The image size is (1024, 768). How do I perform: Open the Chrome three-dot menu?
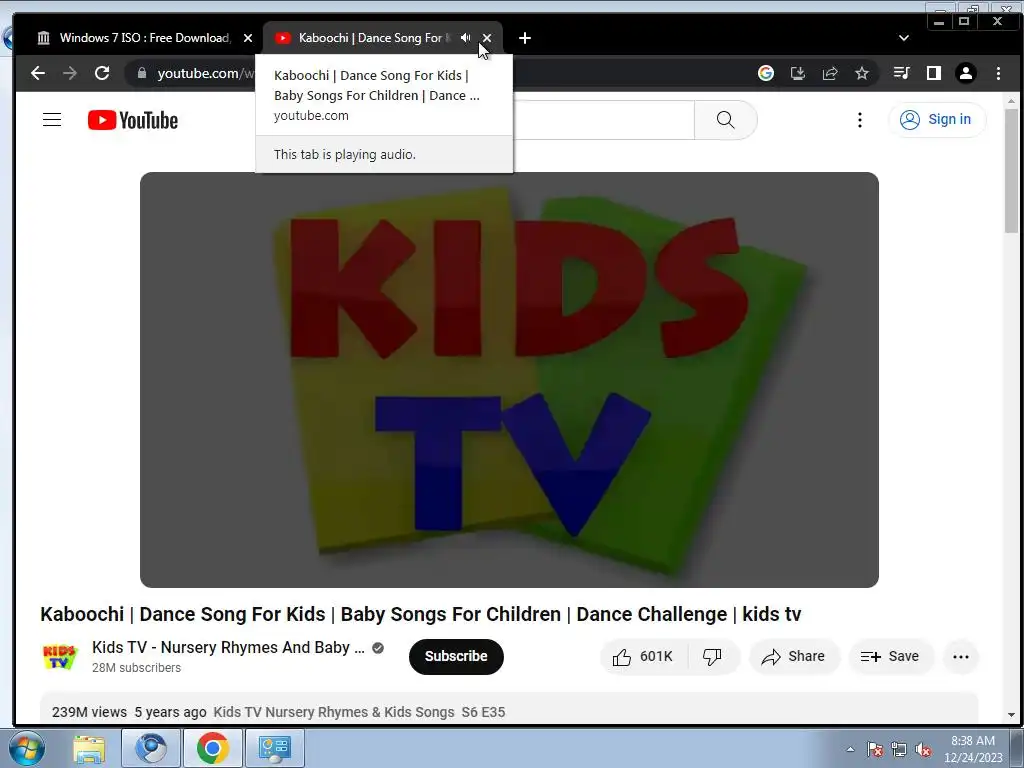coord(998,73)
